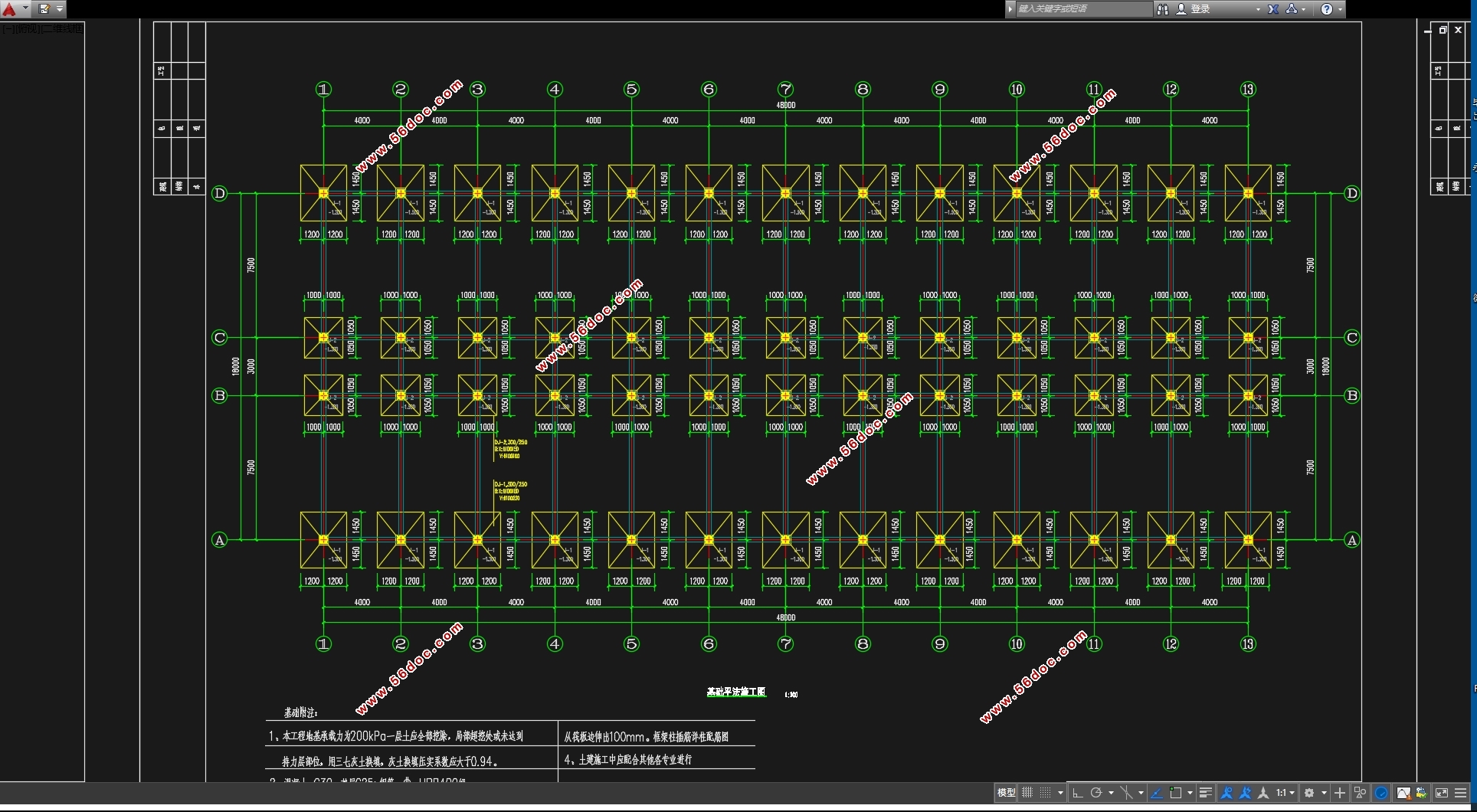Toggle ortho mode
1477x812 pixels.
1077,793
